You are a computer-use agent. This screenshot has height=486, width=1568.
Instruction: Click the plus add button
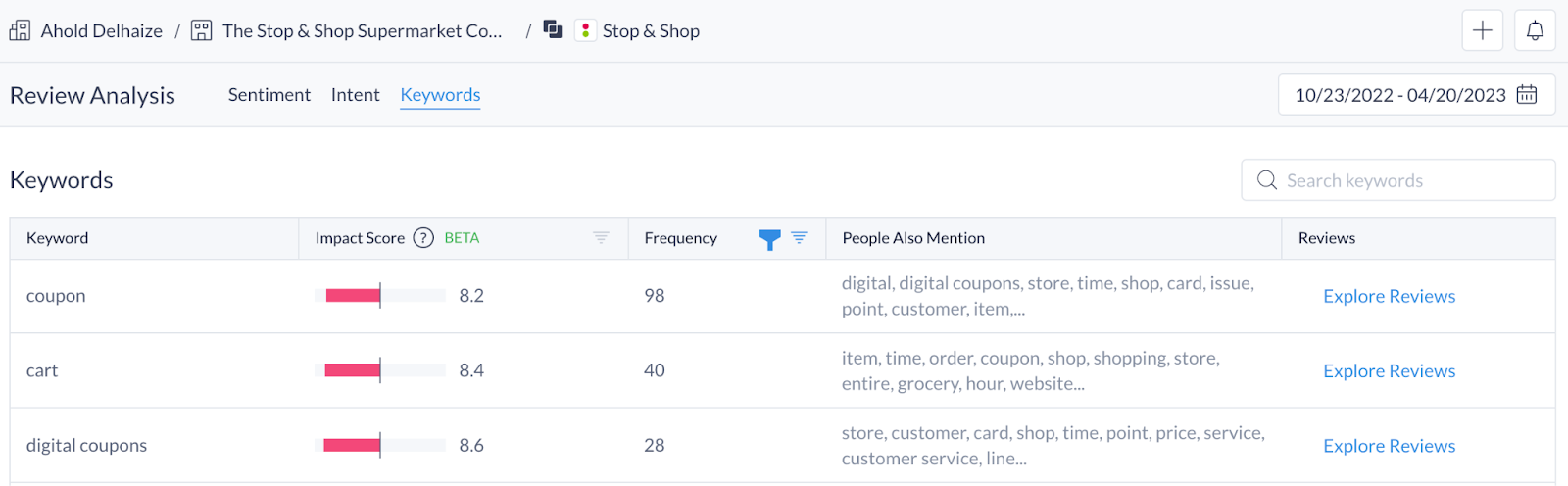pos(1482,30)
